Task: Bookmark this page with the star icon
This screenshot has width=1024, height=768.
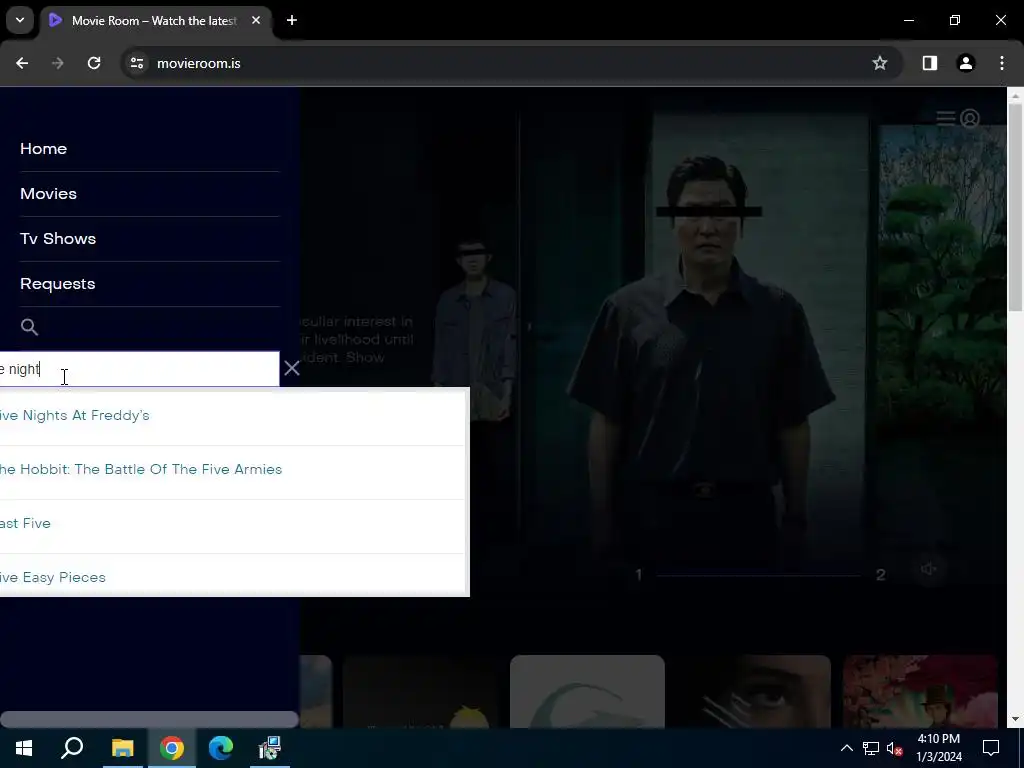Action: coord(880,63)
